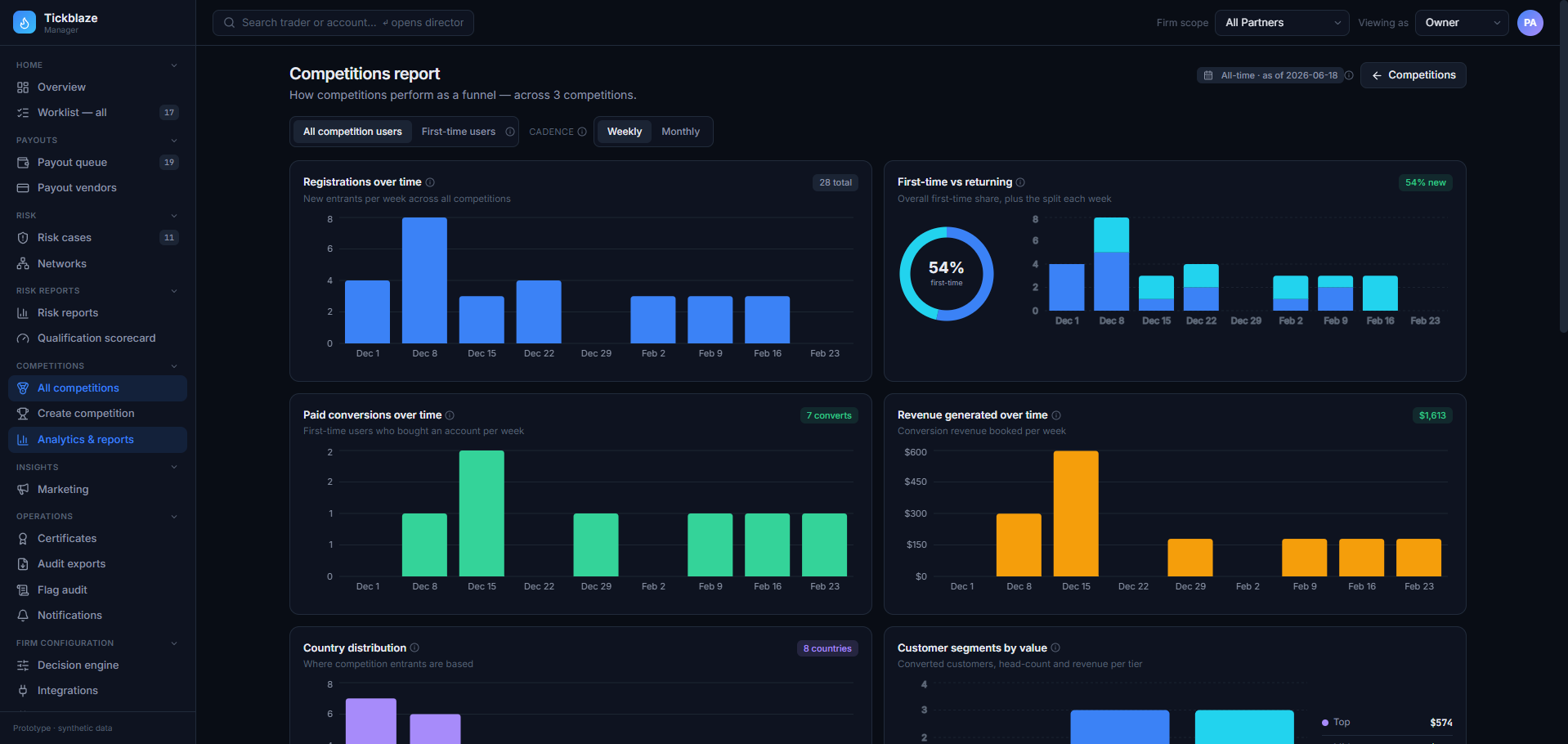Click the 54% first-time donut chart
1568x744 pixels.
947,274
